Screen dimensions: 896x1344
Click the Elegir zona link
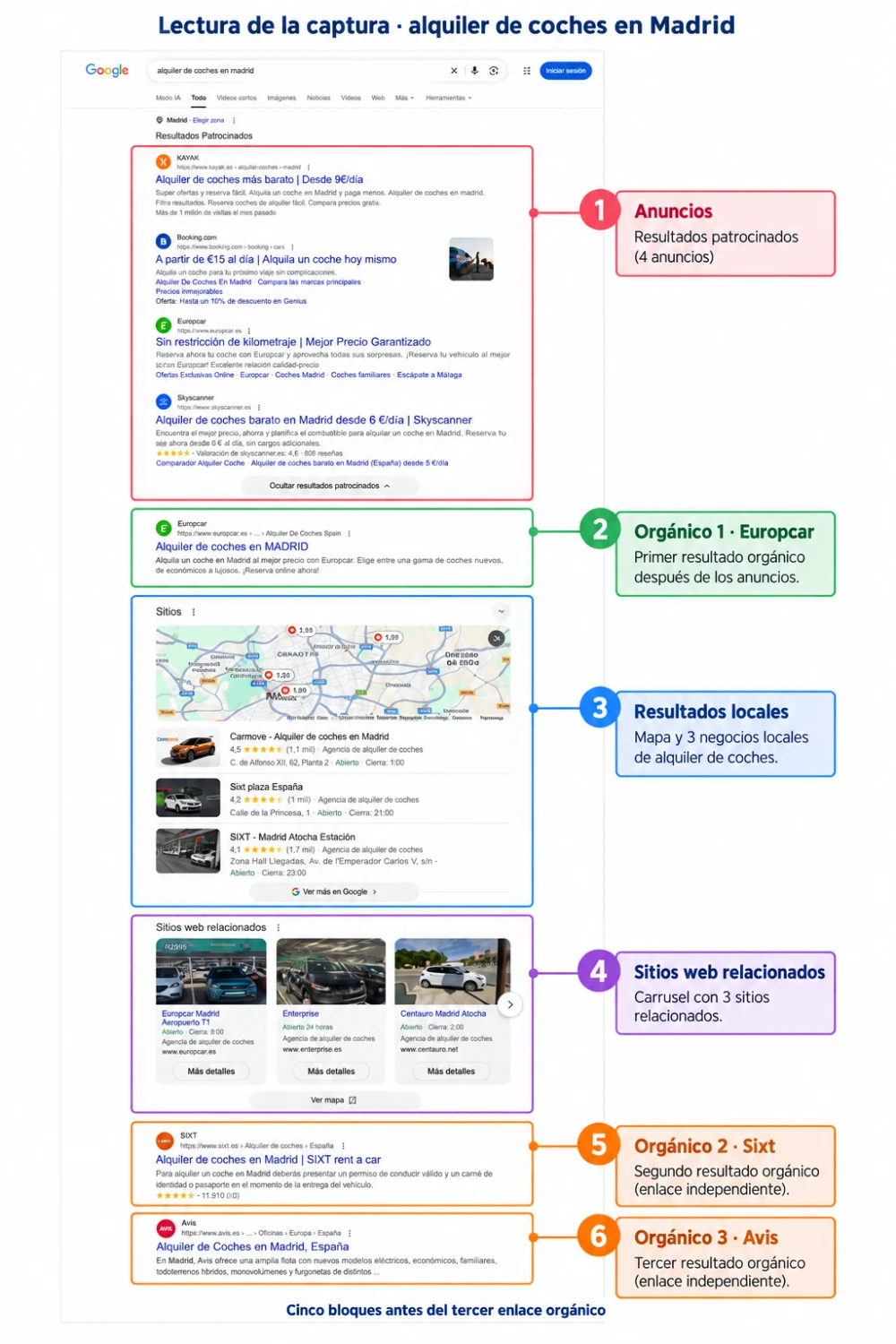tap(208, 120)
